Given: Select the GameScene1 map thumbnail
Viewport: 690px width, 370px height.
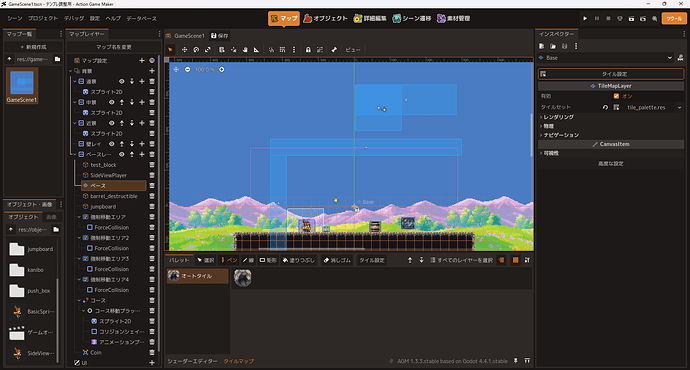Looking at the screenshot, I should (x=22, y=85).
